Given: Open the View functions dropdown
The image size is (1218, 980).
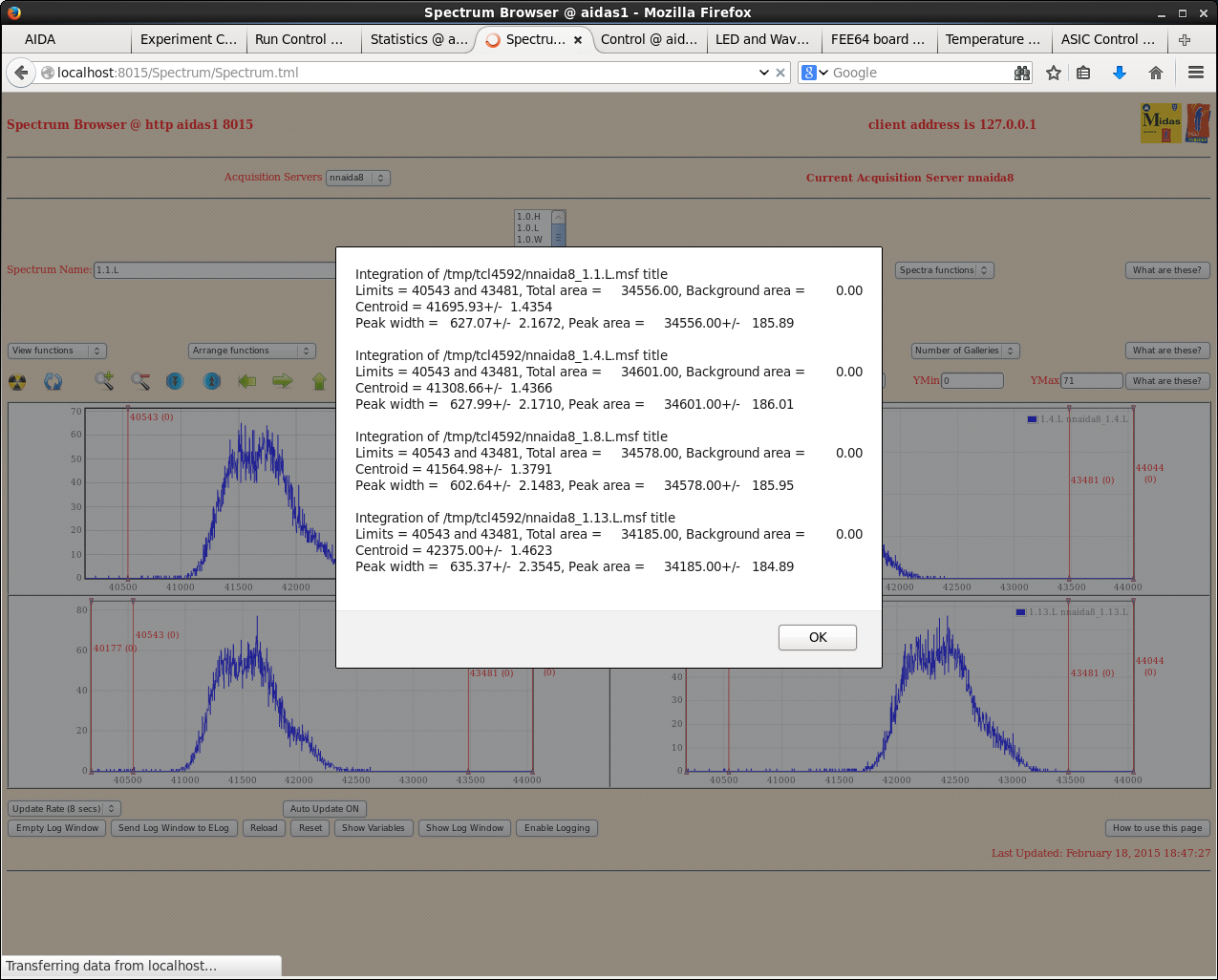Looking at the screenshot, I should (x=57, y=351).
